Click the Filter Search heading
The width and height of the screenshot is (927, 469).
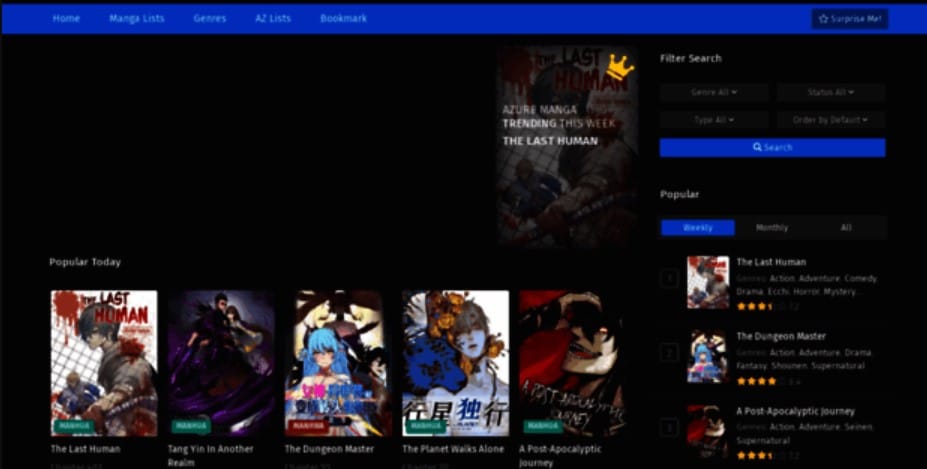point(691,58)
